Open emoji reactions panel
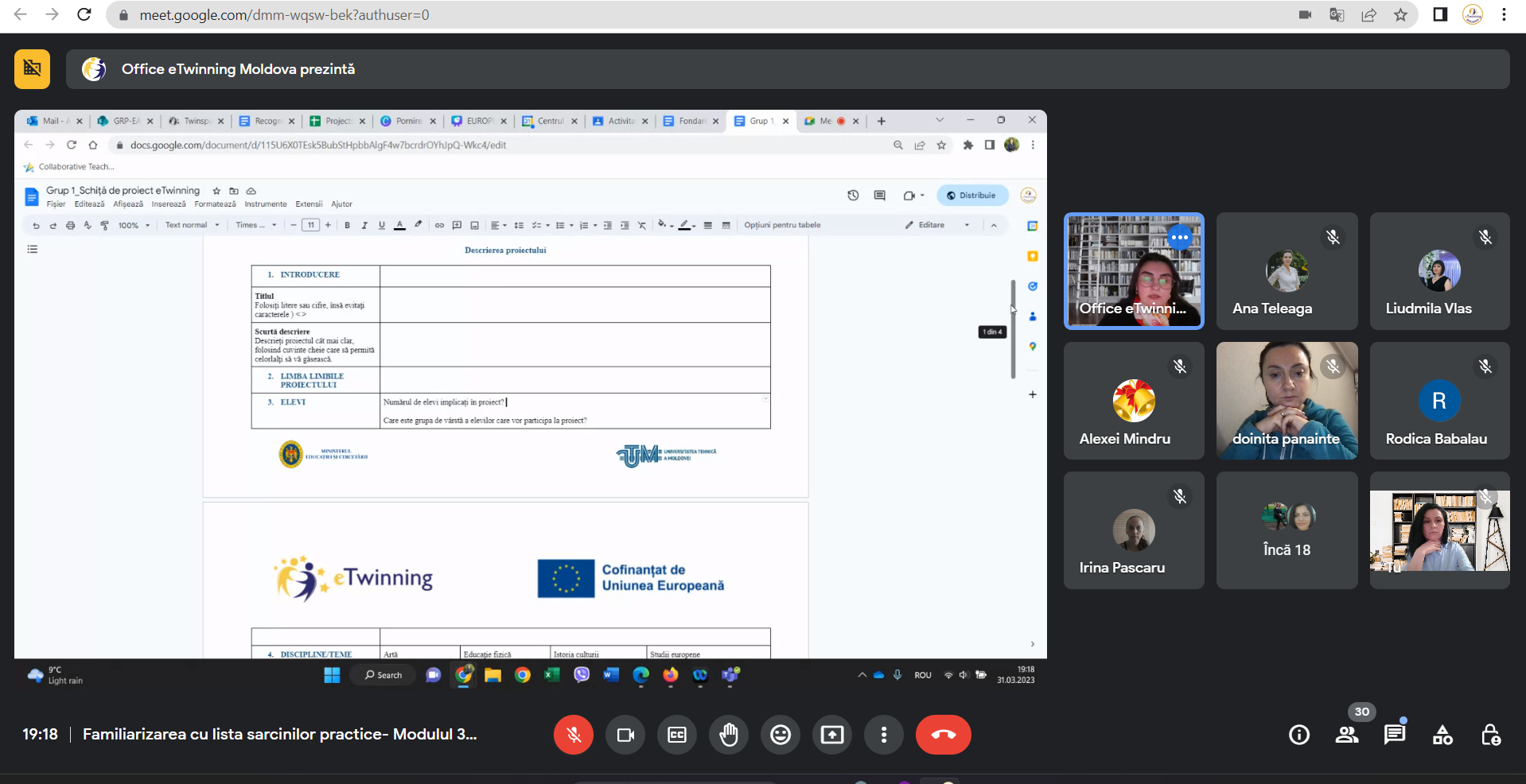 [781, 735]
